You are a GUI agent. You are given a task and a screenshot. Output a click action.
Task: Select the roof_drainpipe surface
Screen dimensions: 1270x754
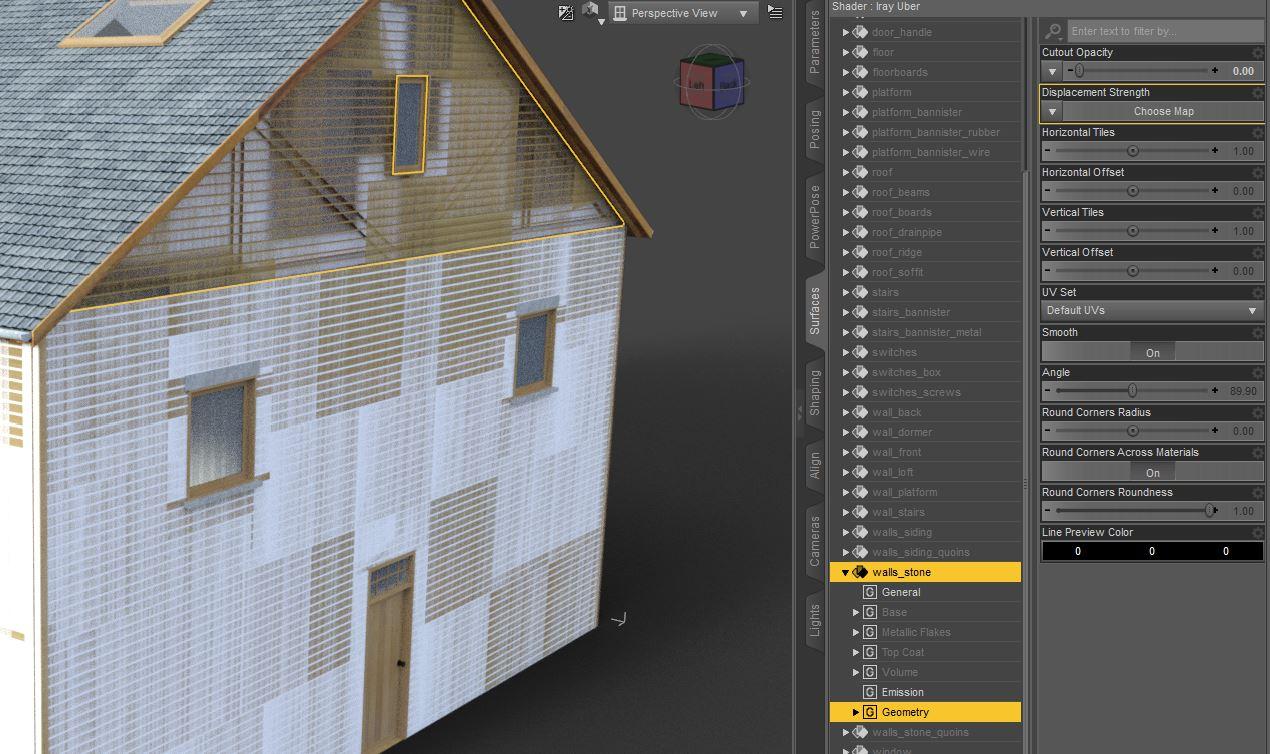coord(907,232)
